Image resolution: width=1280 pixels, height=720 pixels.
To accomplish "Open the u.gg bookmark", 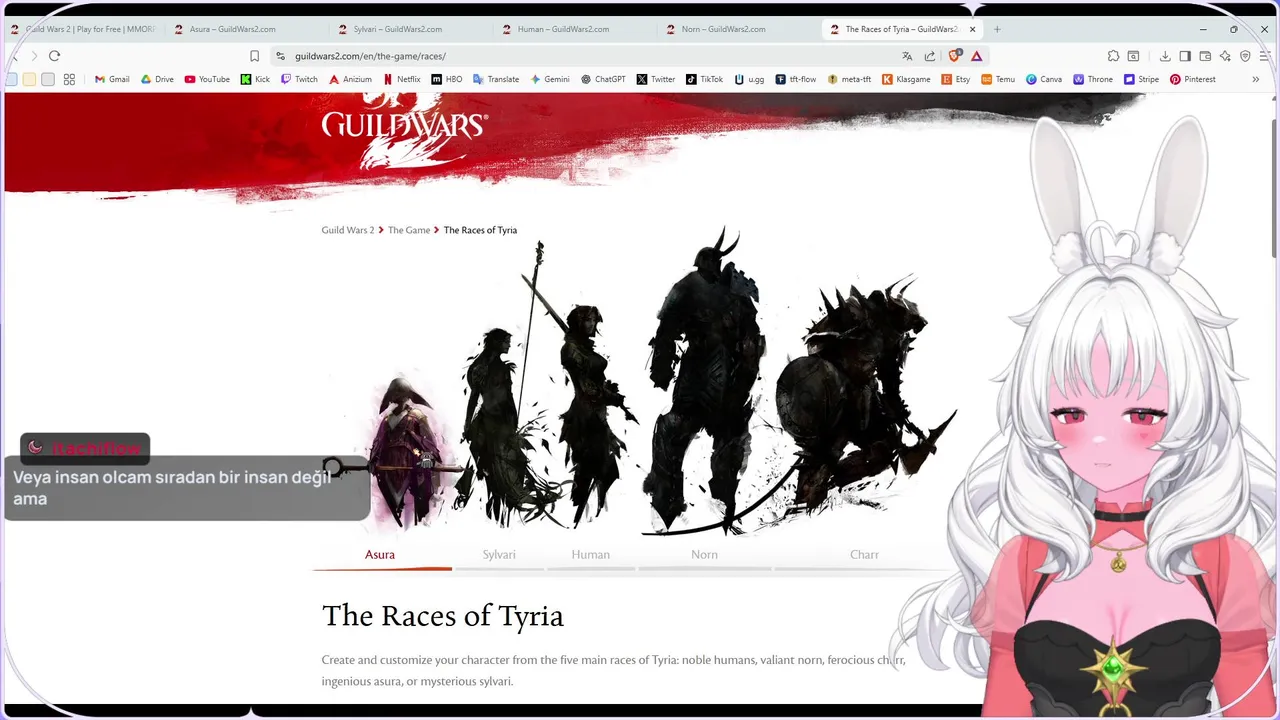I will click(749, 79).
